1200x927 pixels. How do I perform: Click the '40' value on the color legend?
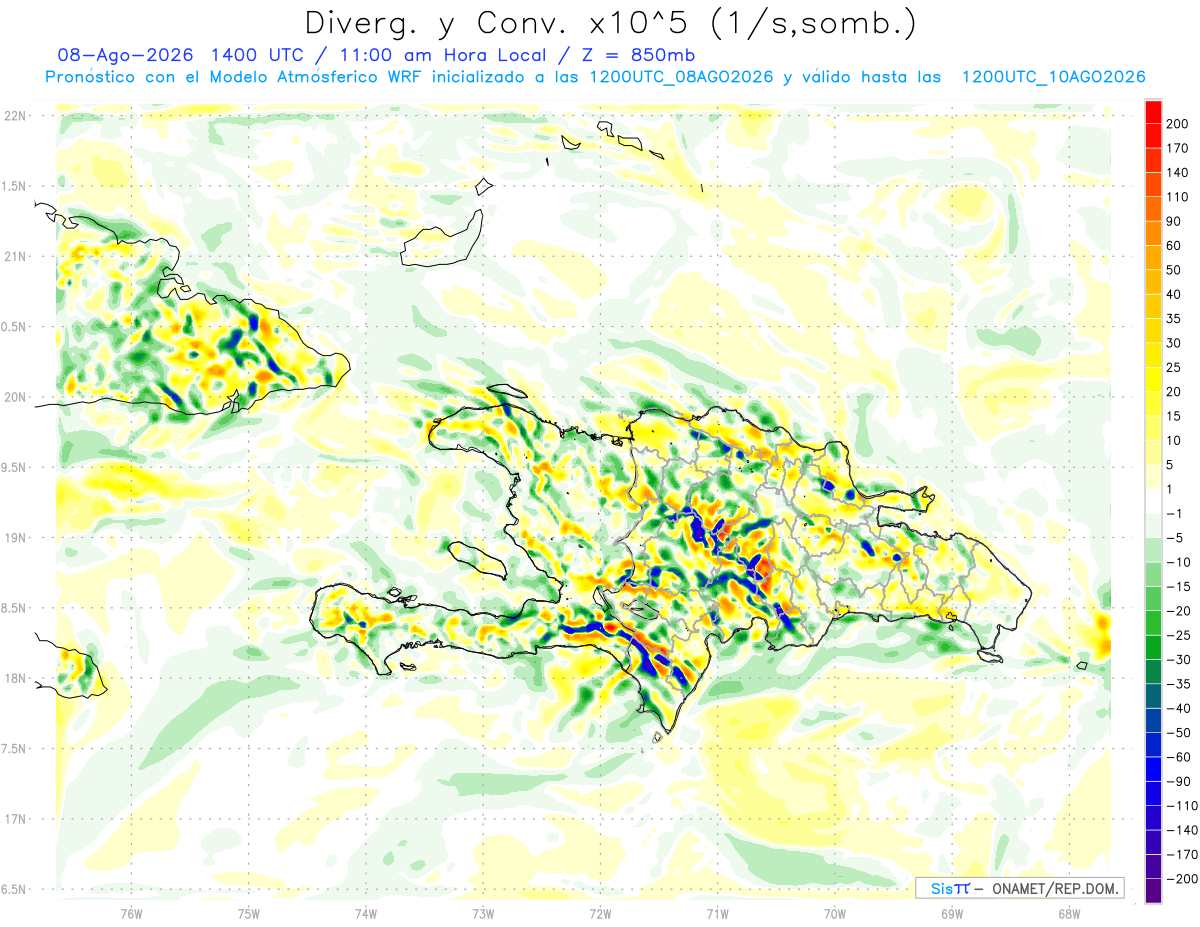1174,294
